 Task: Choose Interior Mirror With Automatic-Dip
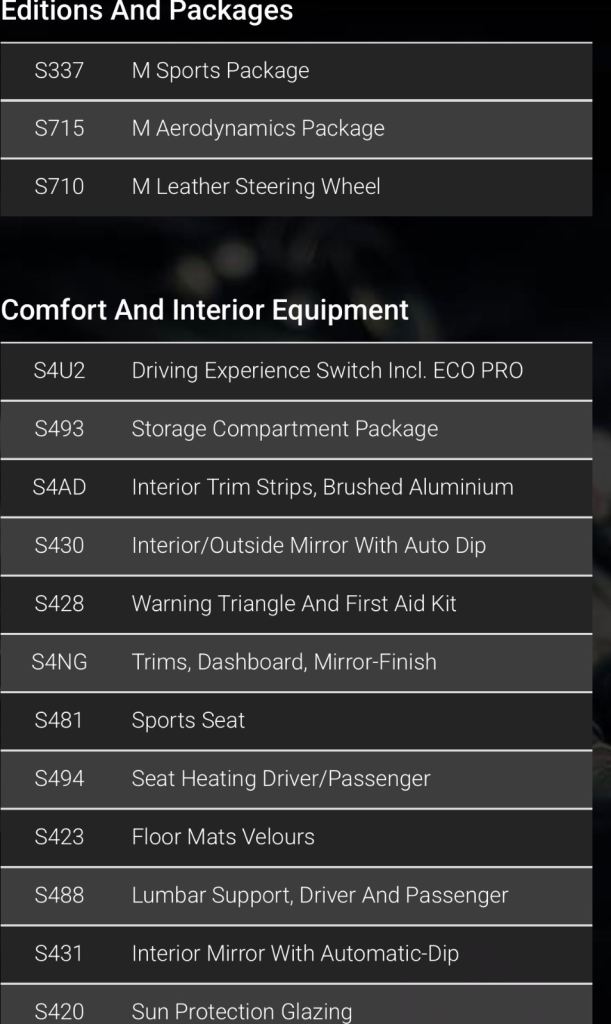point(295,953)
